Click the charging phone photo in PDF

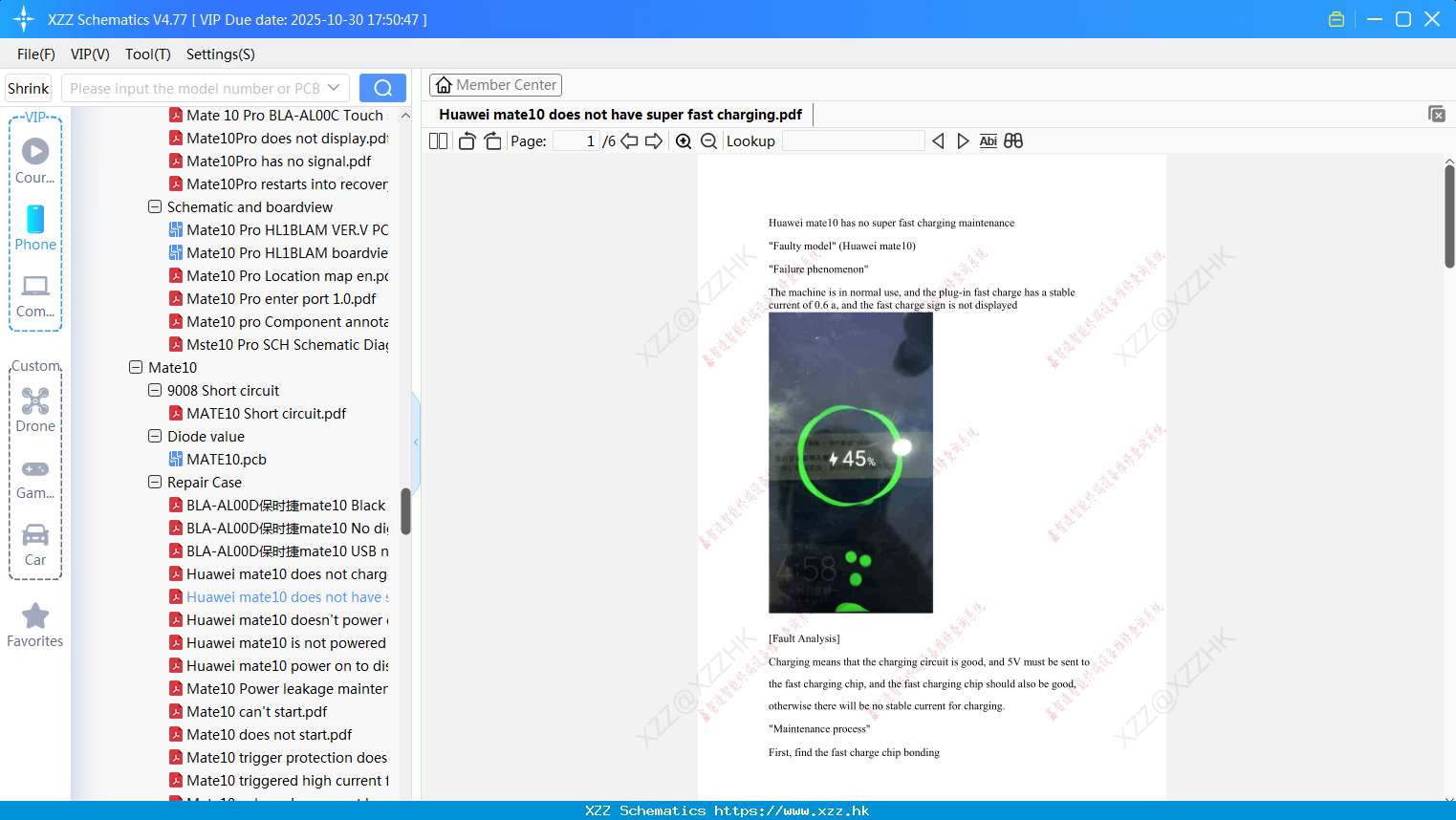click(851, 463)
